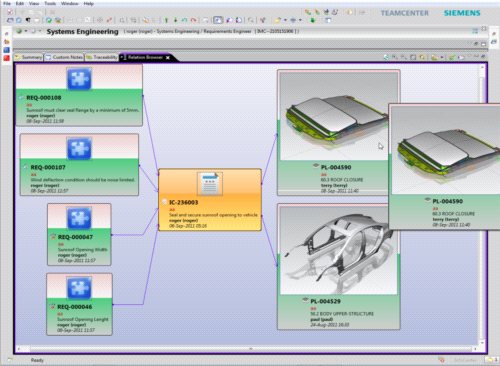This screenshot has height=366, width=500.
Task: Toggle the highlighted boxed icon in main toolbar
Action: pyautogui.click(x=218, y=20)
